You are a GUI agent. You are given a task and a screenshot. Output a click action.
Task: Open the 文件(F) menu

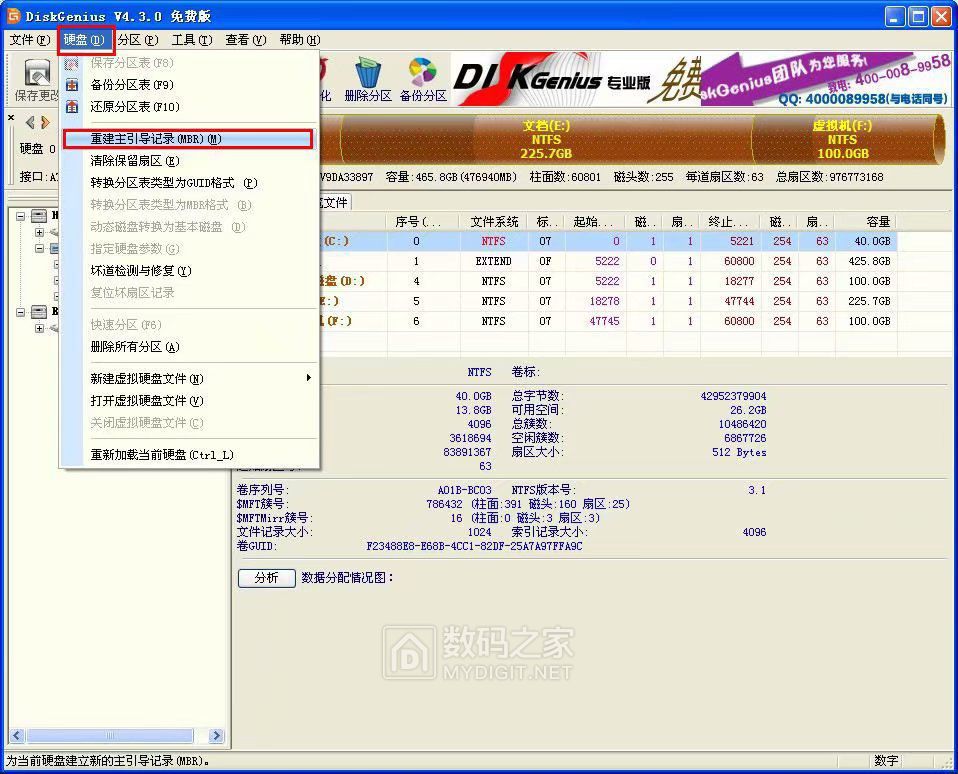click(x=30, y=40)
